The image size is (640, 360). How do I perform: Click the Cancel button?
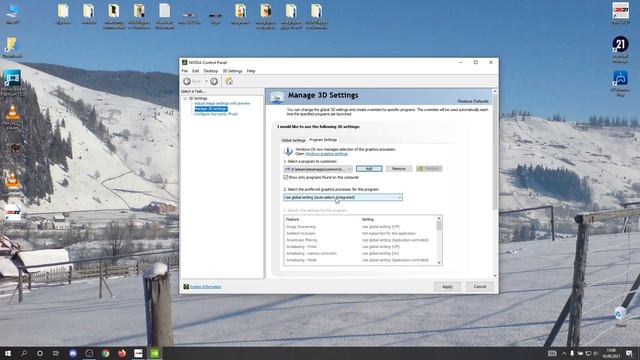480,287
